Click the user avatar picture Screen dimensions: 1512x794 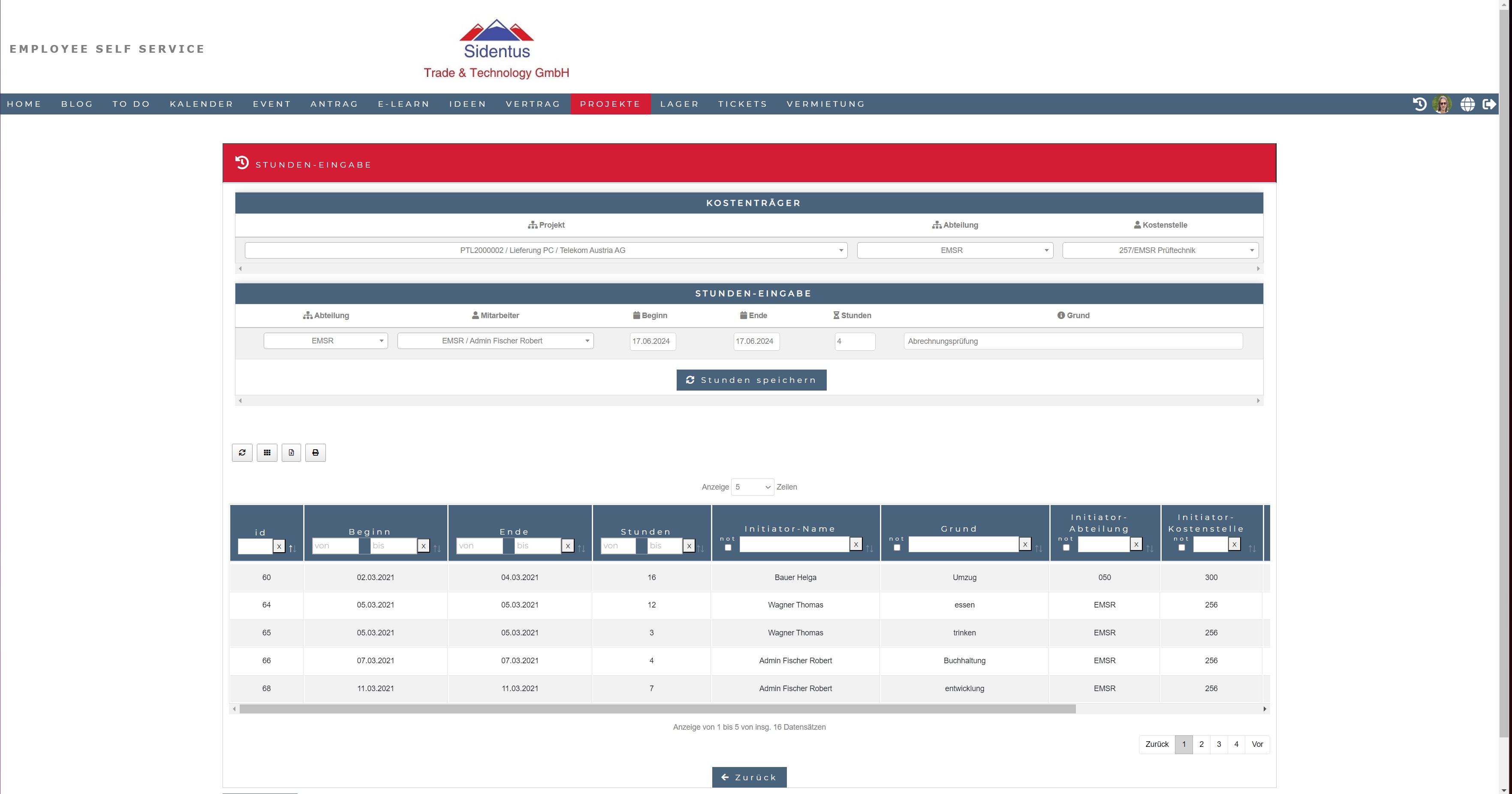click(1442, 104)
